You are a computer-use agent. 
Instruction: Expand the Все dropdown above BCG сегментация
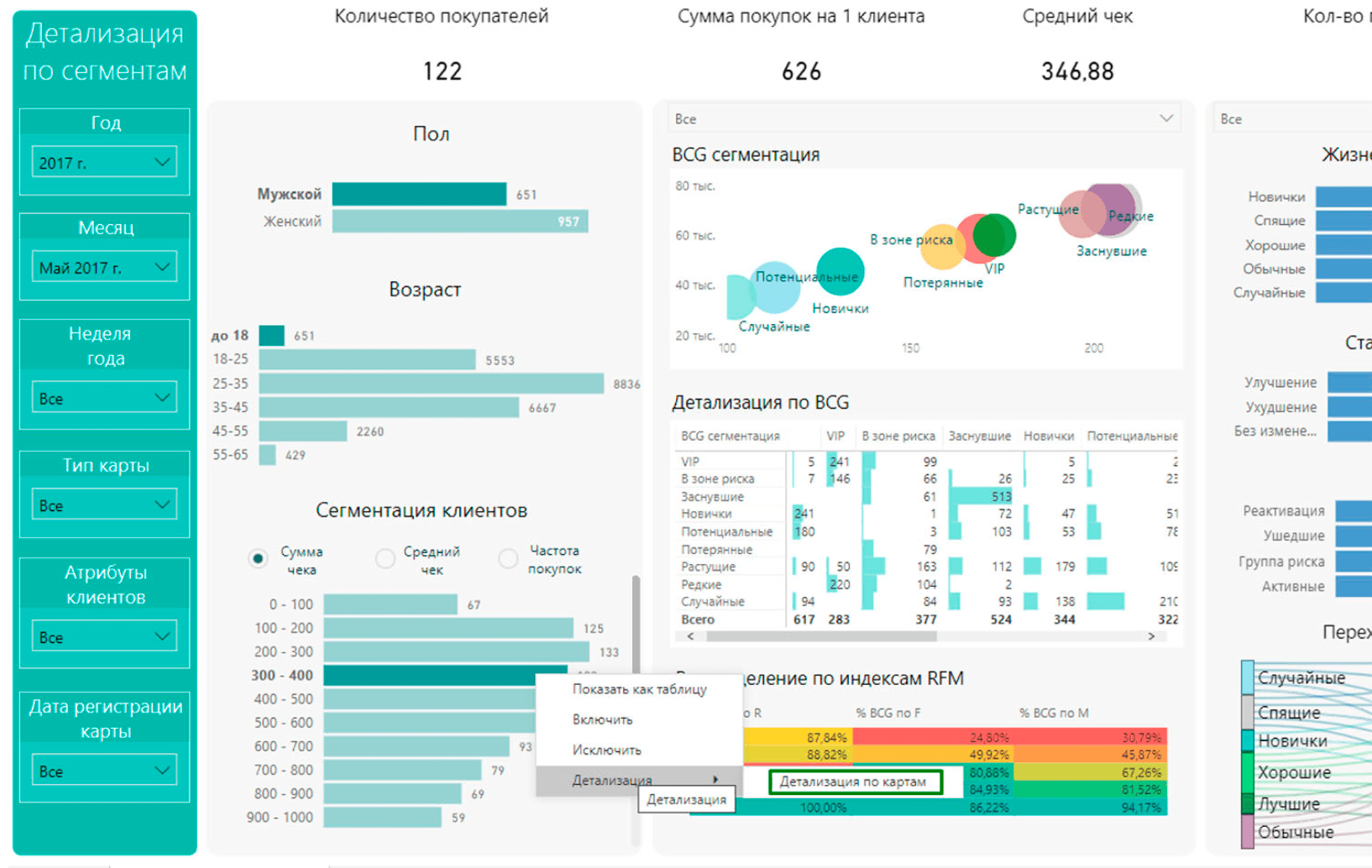tap(924, 119)
